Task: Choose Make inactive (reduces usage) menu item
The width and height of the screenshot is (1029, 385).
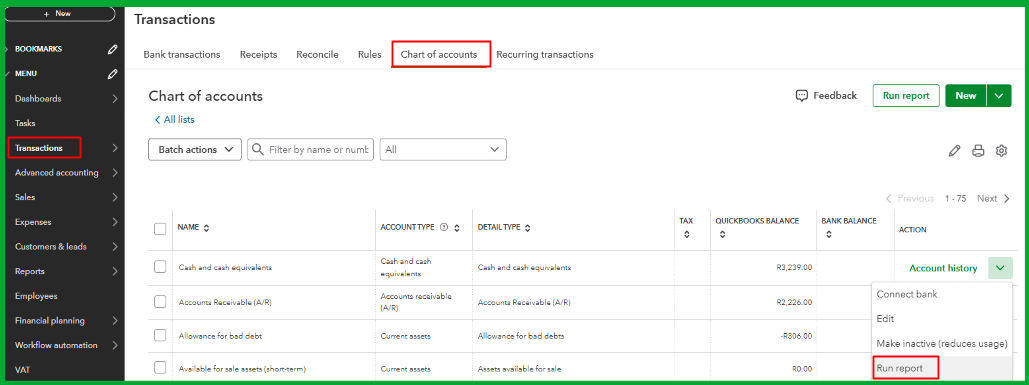Action: point(942,344)
